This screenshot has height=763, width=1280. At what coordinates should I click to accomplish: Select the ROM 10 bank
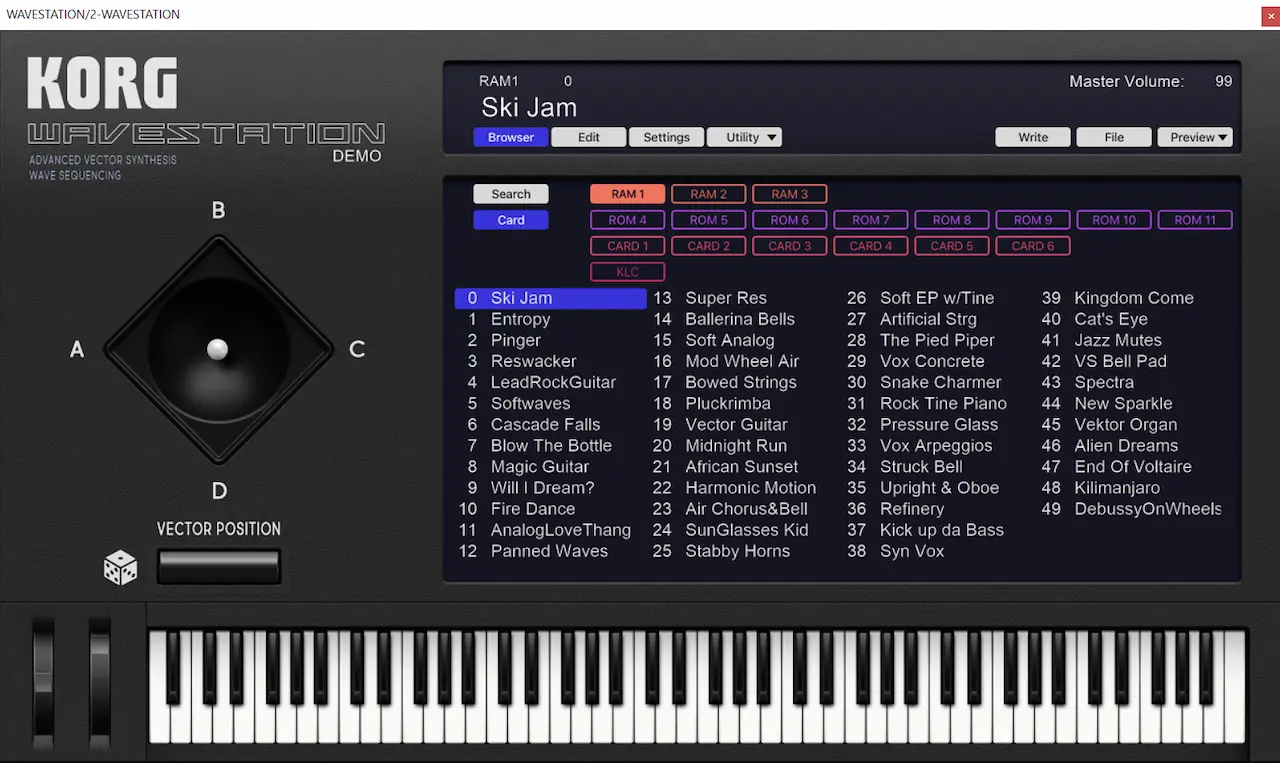point(1114,220)
